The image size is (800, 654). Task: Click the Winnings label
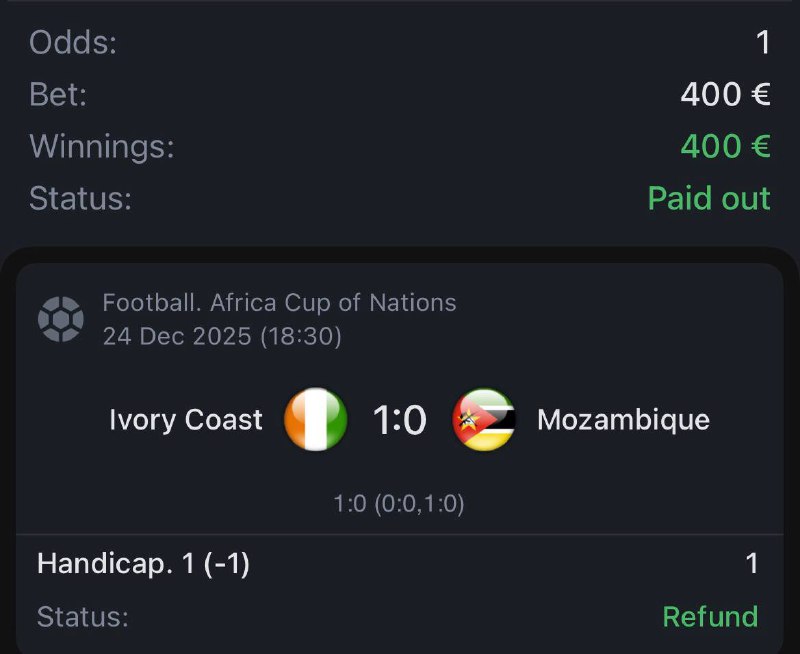[x=102, y=146]
